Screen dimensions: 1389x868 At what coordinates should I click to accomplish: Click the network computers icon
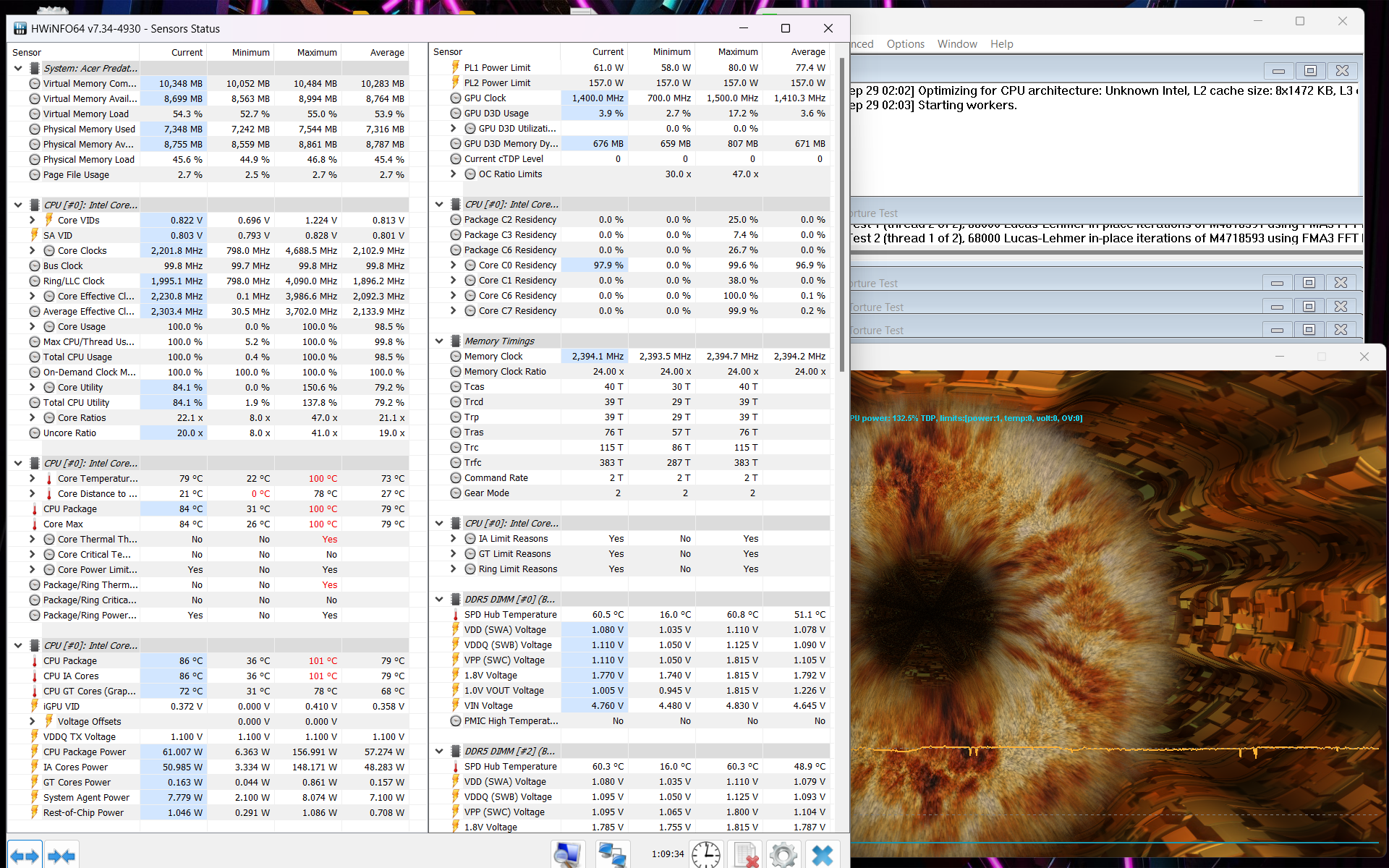click(x=613, y=855)
